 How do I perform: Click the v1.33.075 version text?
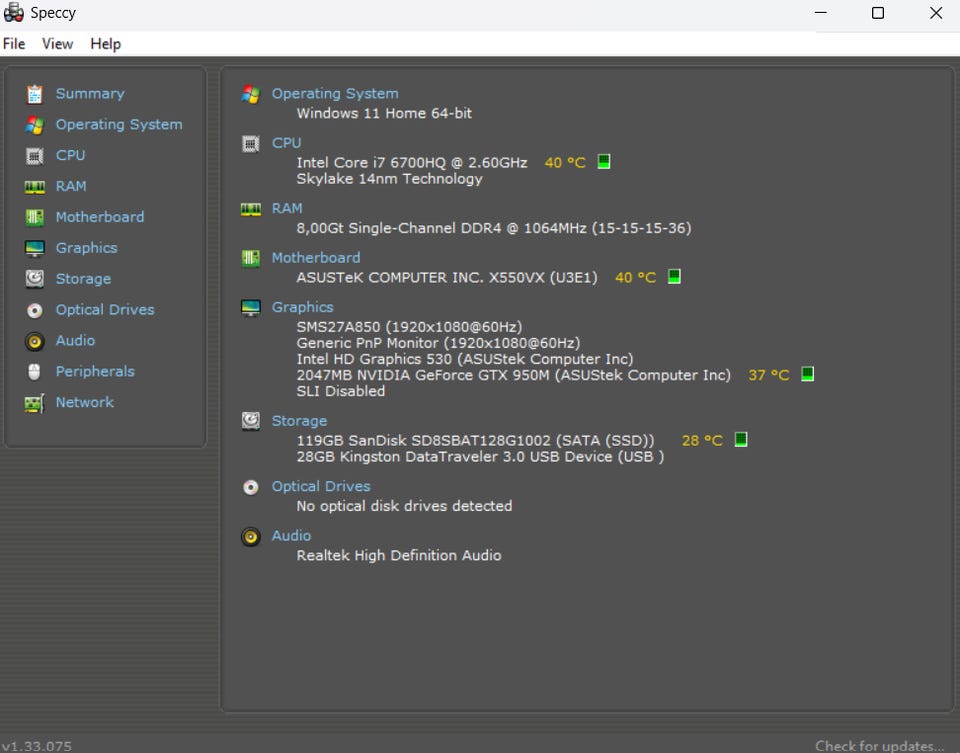coord(37,746)
